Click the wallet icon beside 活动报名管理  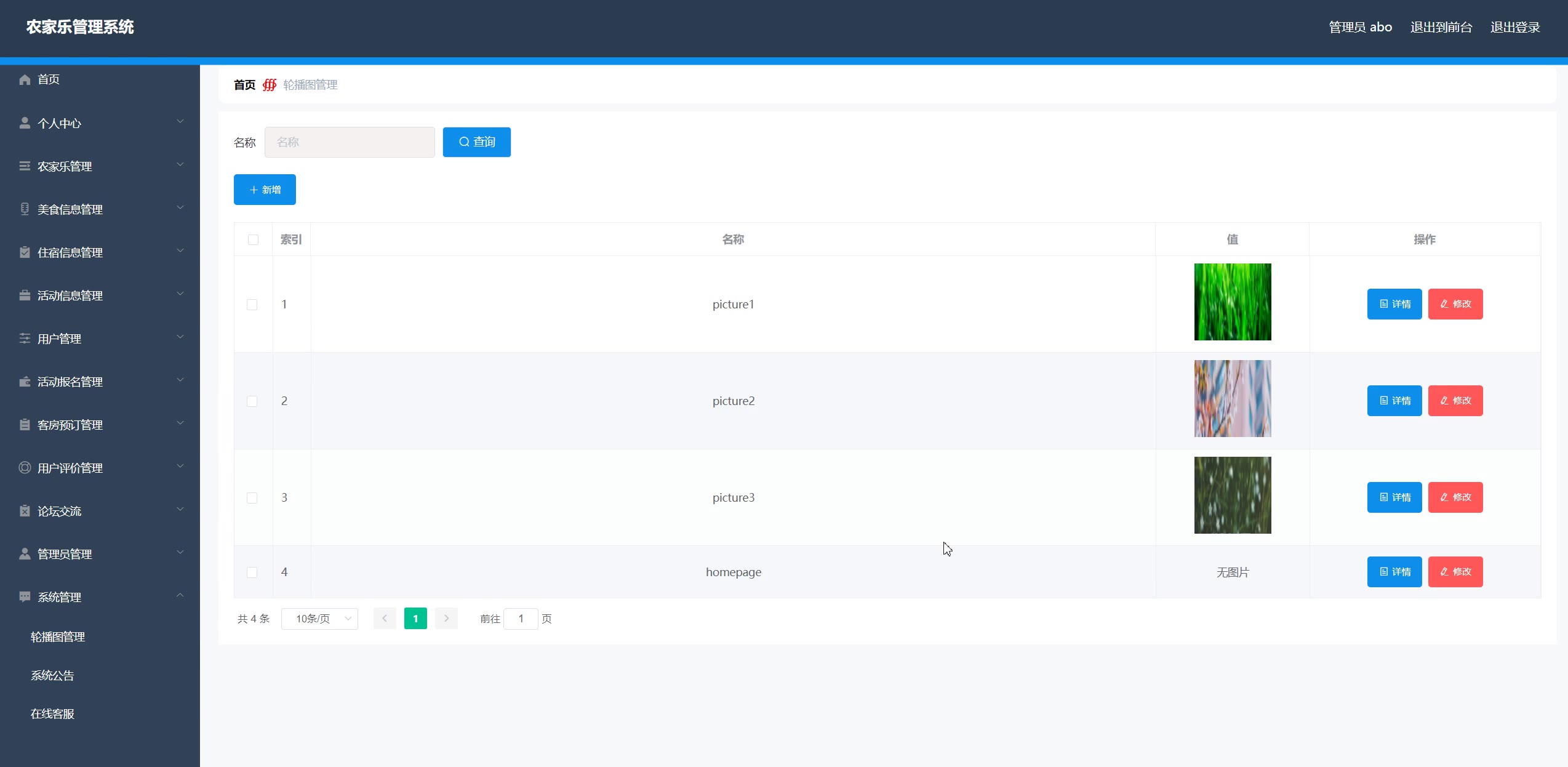[25, 381]
